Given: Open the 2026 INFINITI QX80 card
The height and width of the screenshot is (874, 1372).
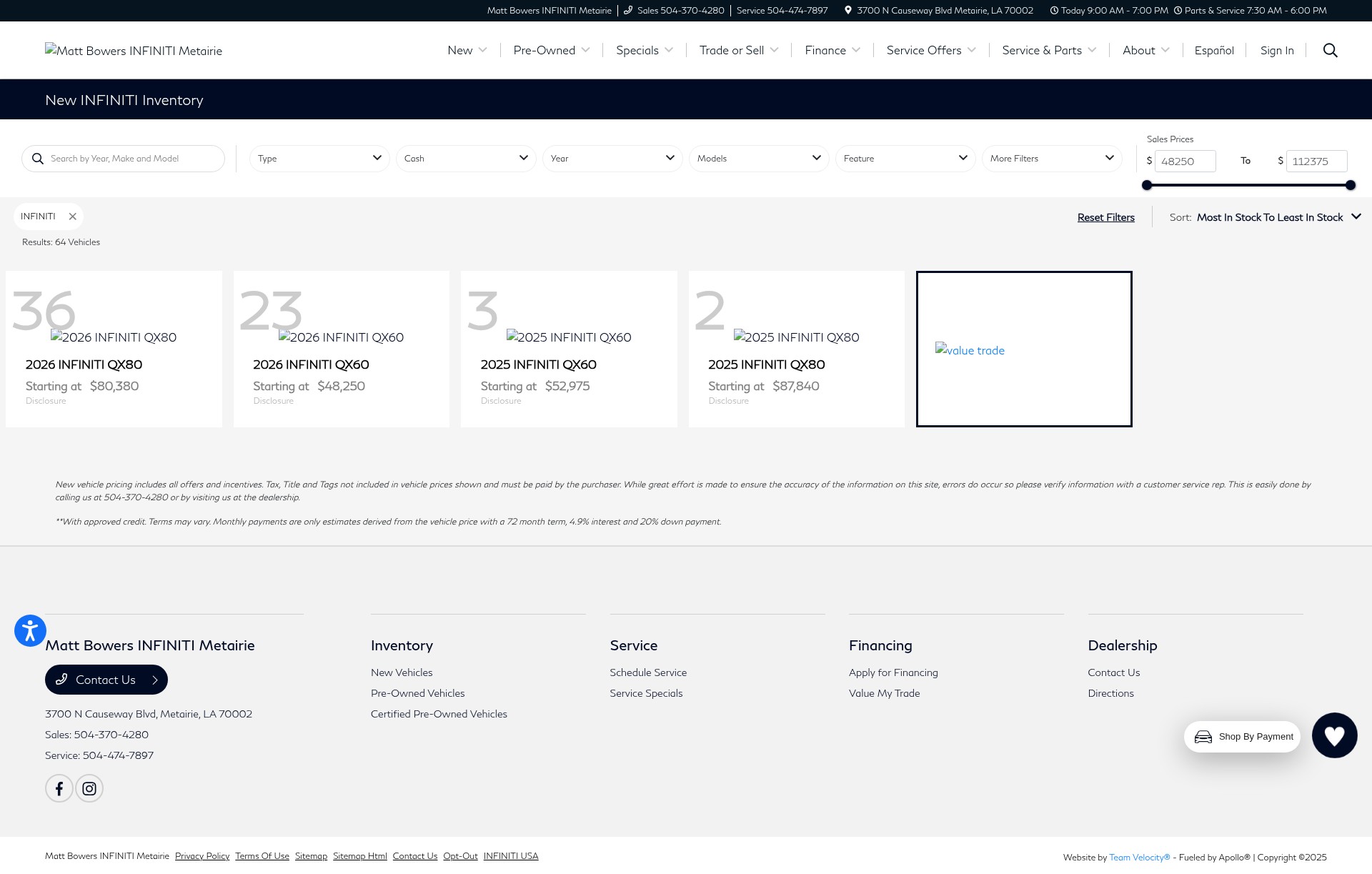Looking at the screenshot, I should click(x=114, y=349).
